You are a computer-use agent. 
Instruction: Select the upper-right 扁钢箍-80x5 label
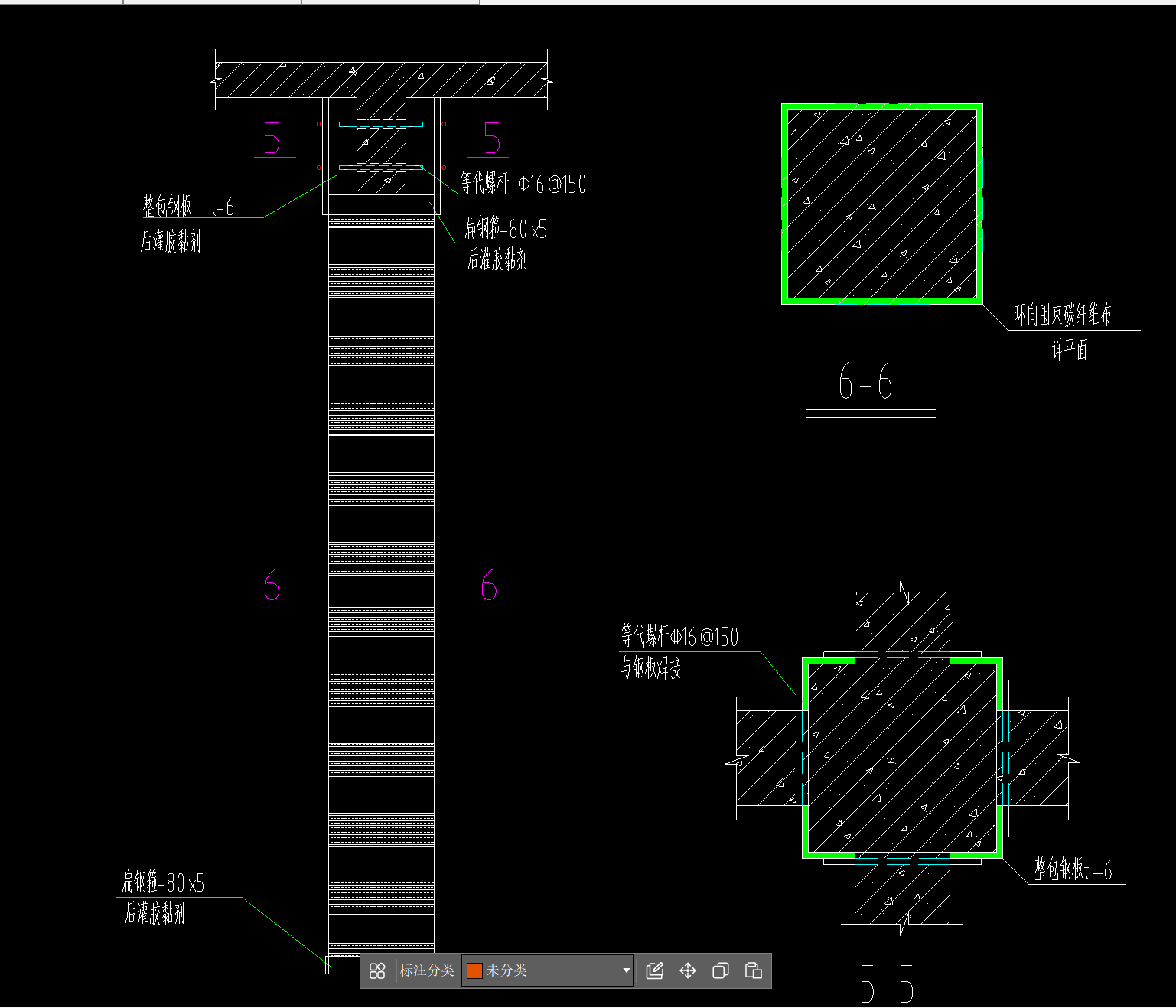(x=506, y=228)
